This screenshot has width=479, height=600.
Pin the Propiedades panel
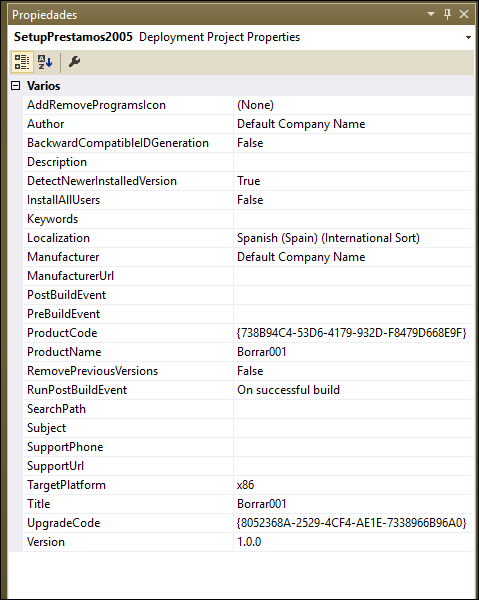[447, 15]
